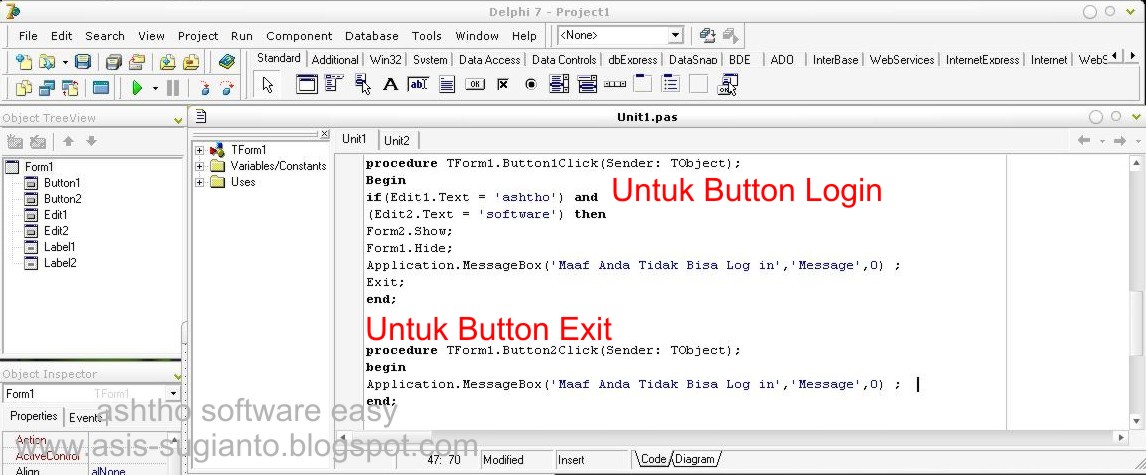Click the editor navigate back arrow

pos(1085,140)
